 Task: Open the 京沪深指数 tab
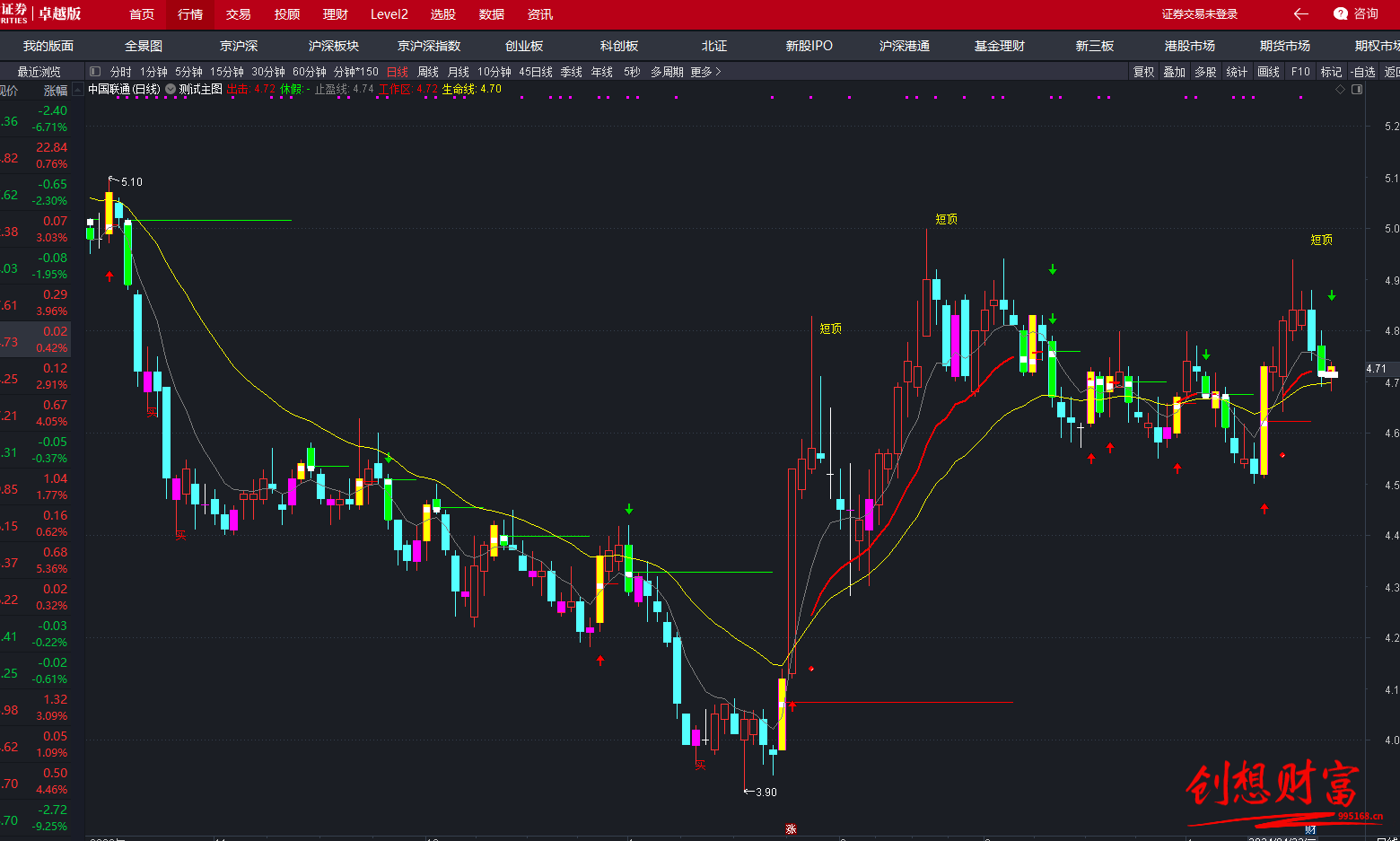[429, 46]
